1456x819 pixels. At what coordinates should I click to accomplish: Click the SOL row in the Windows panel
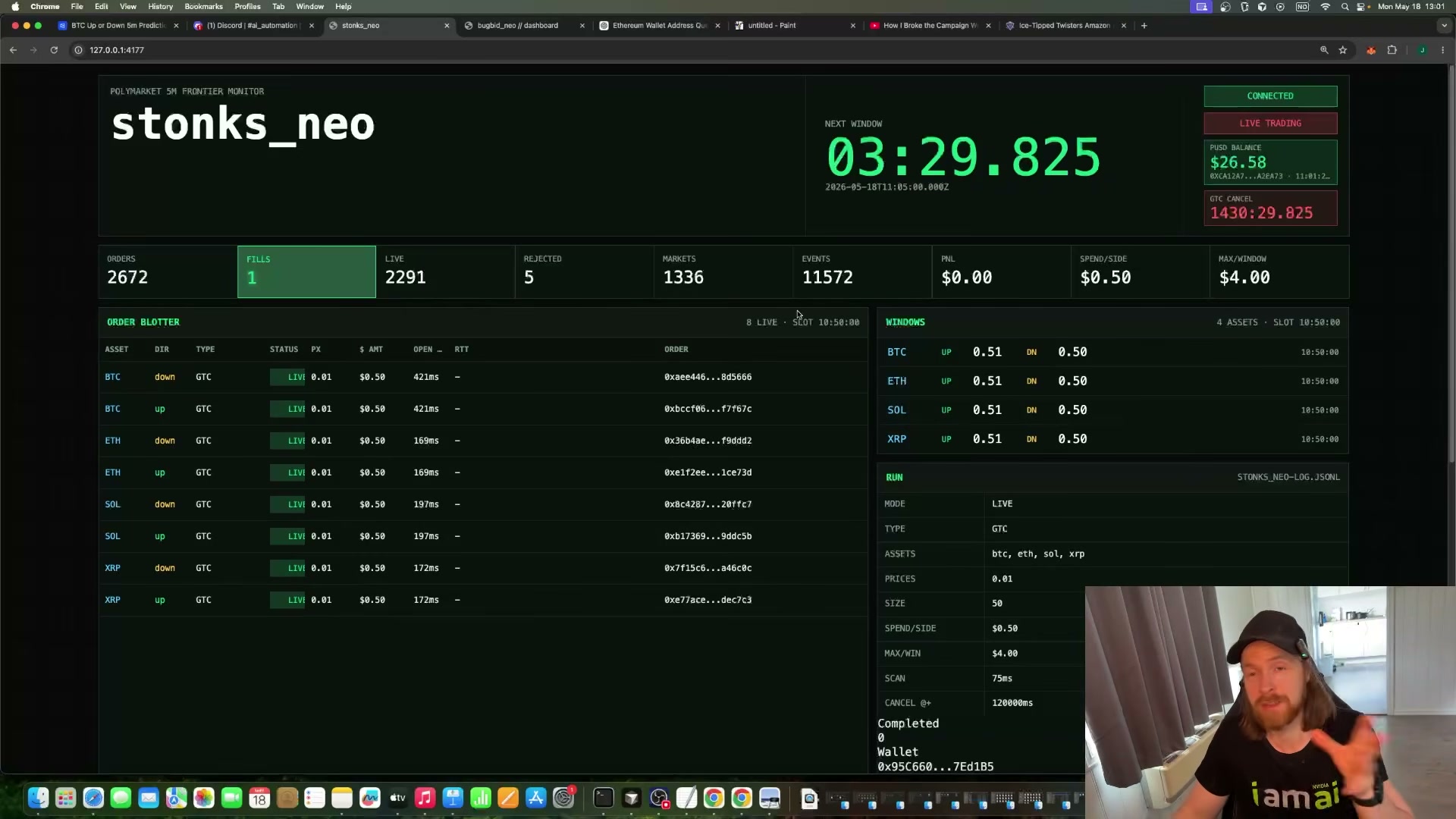click(x=1112, y=410)
